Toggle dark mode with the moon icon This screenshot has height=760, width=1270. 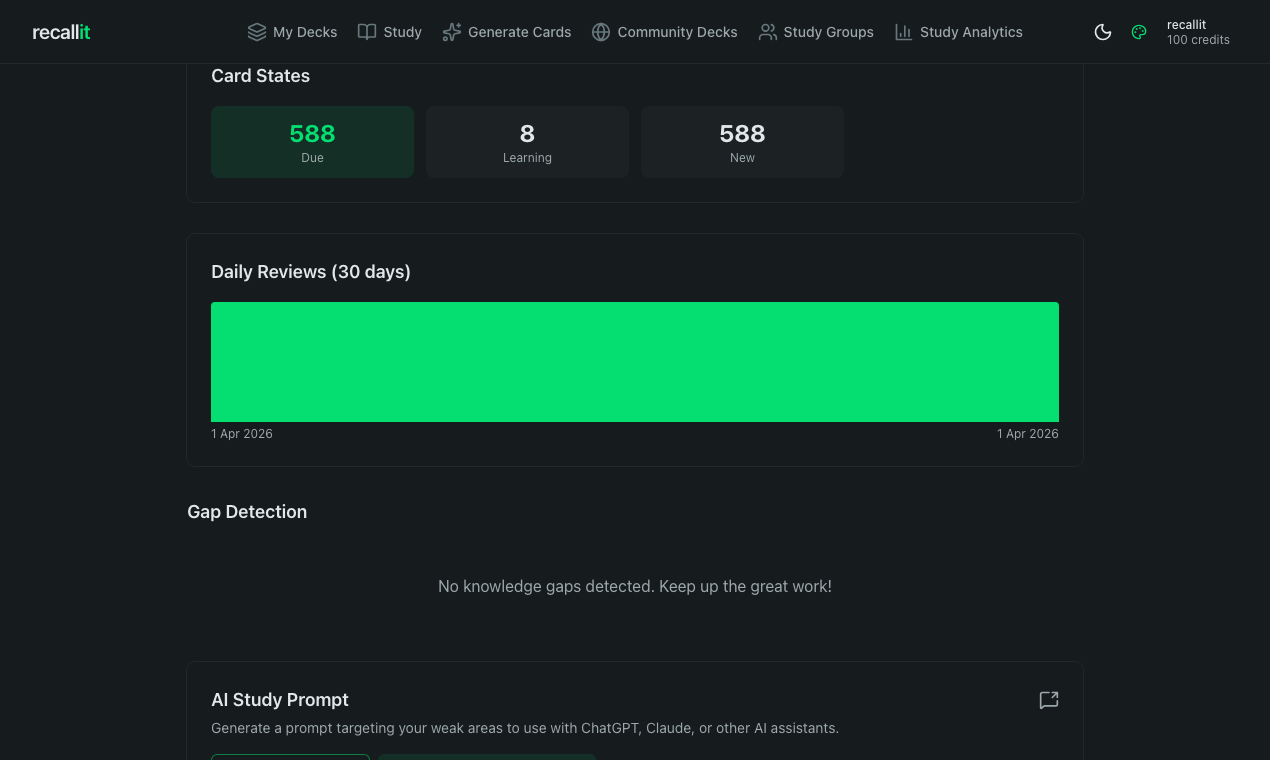(x=1102, y=31)
